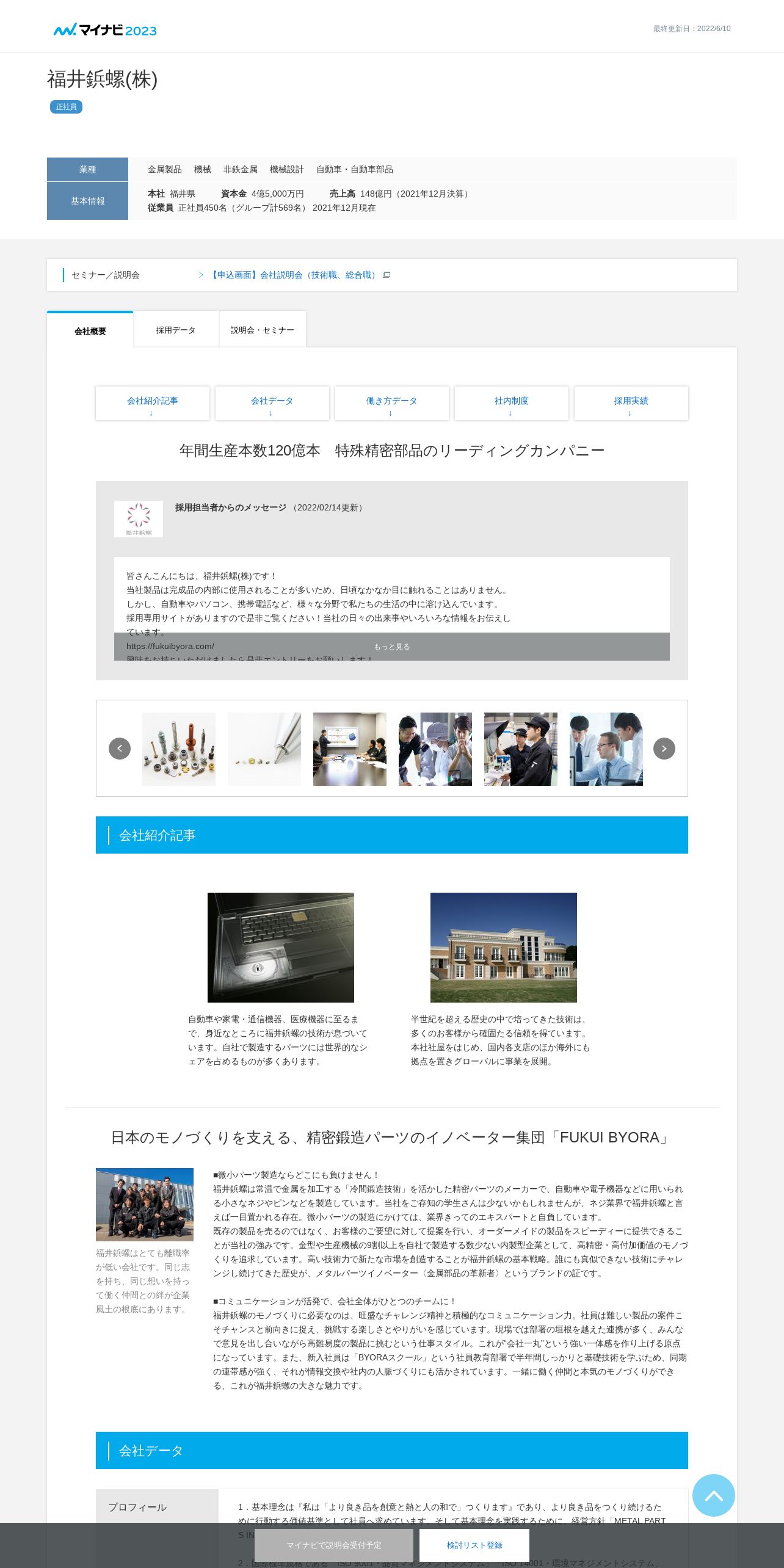
Task: Open the photo of workers in black uniforms
Action: coord(521,749)
